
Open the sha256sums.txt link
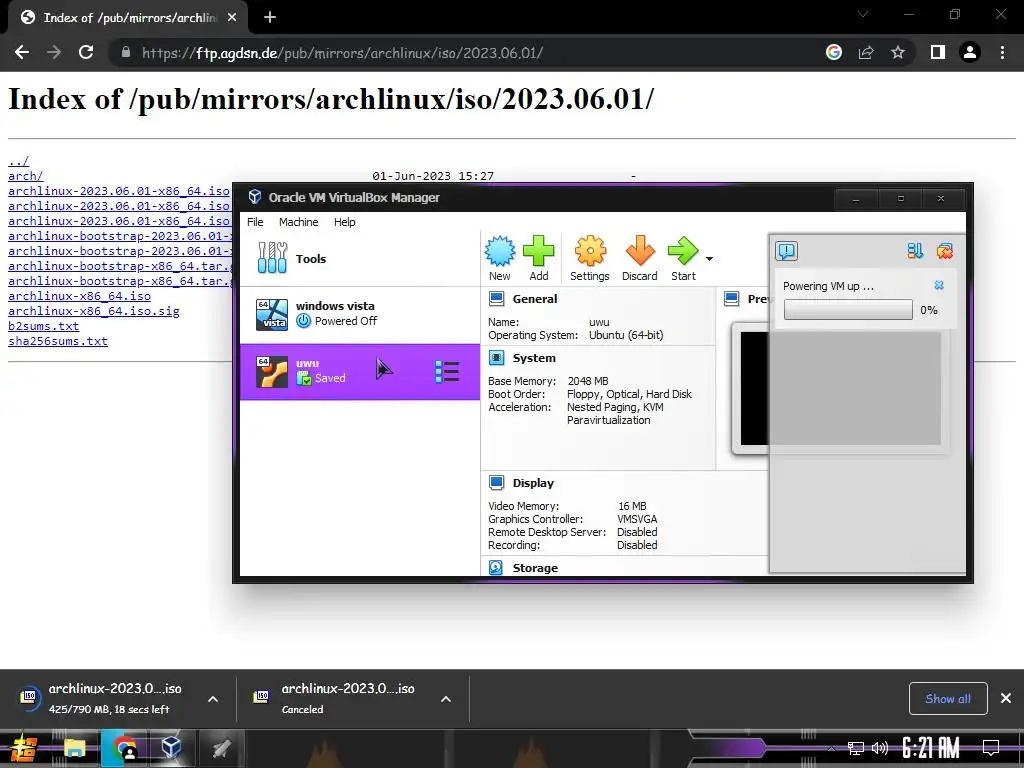tap(57, 341)
